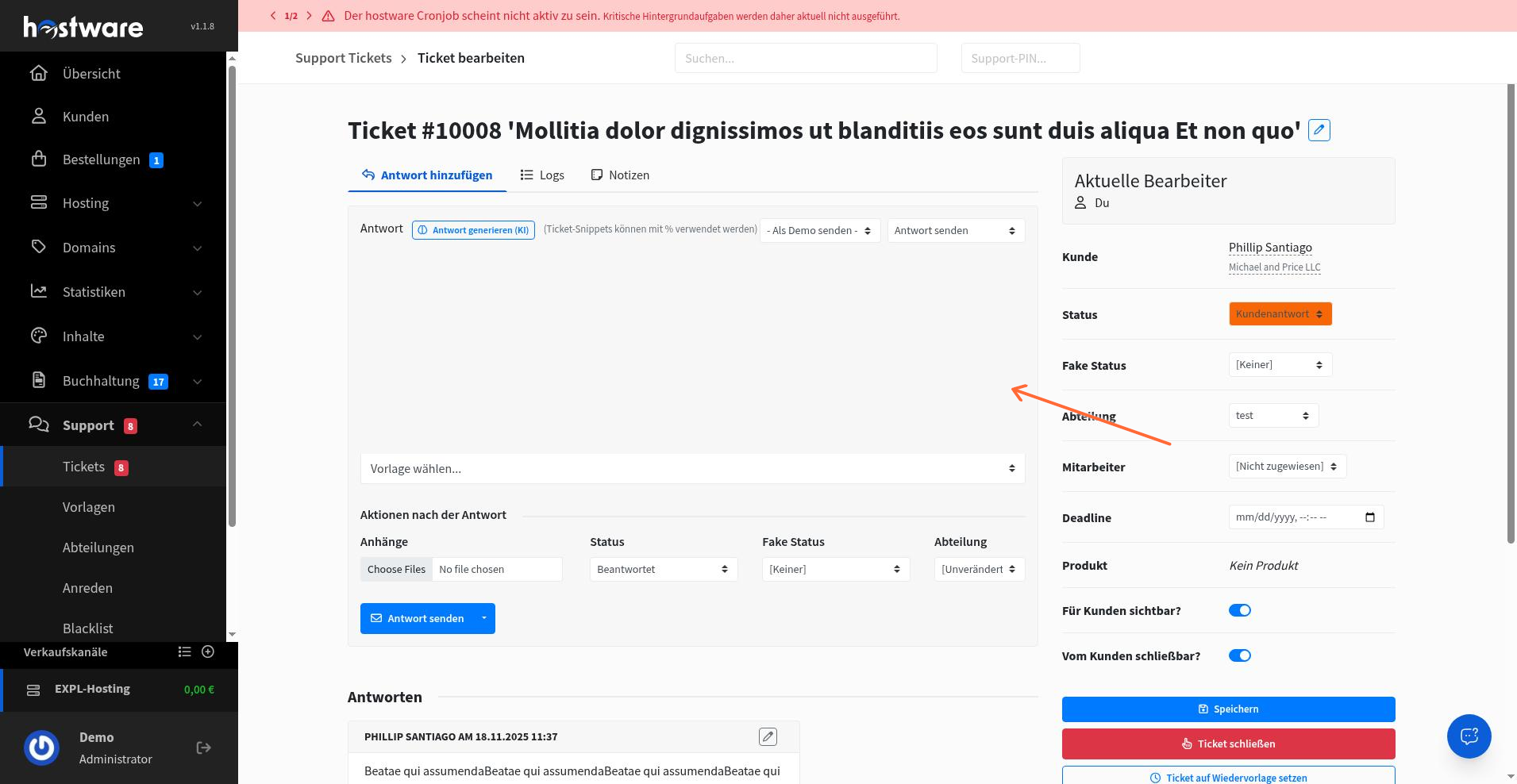
Task: Click blue Antwort senden button
Action: tap(417, 618)
